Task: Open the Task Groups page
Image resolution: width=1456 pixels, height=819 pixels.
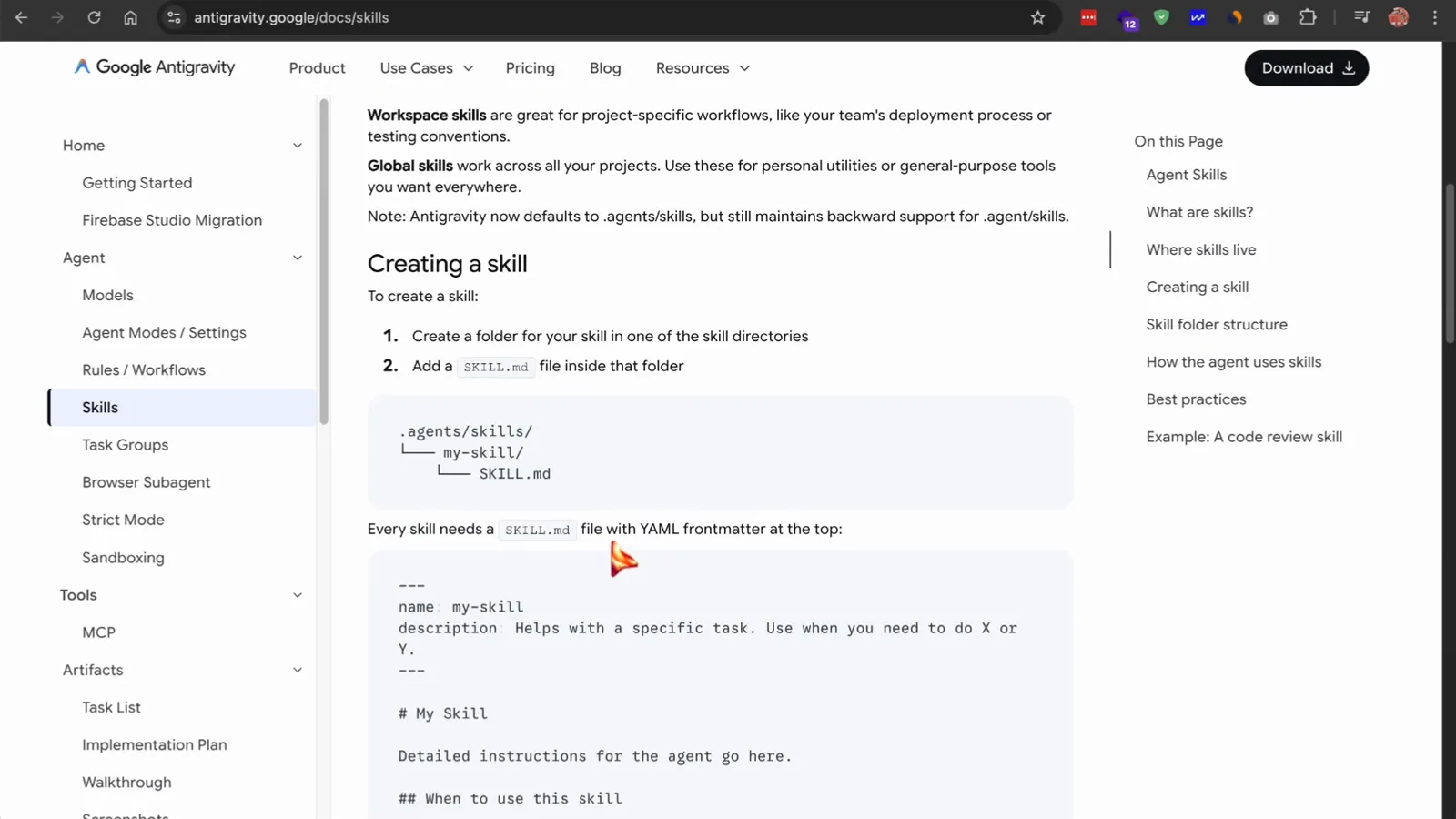Action: pos(125,445)
